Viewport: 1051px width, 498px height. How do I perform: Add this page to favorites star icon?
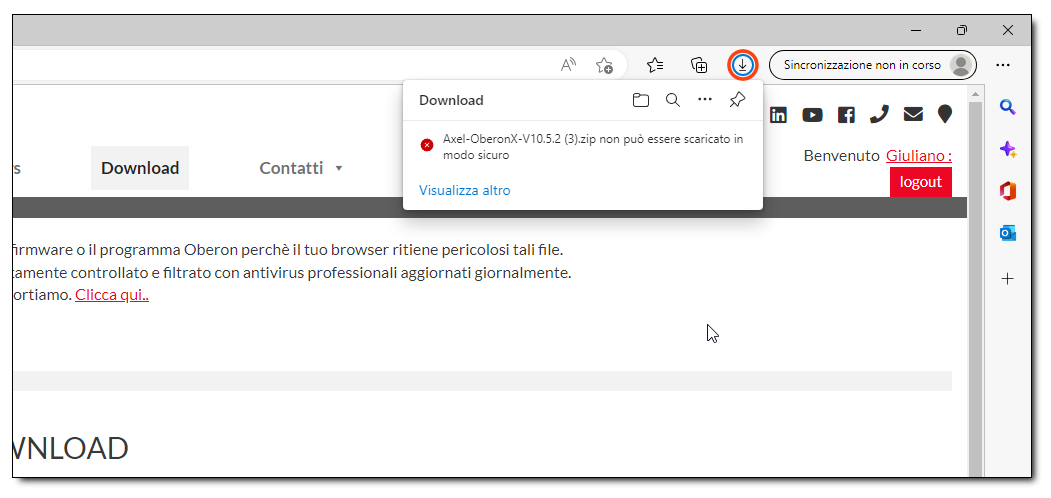604,65
